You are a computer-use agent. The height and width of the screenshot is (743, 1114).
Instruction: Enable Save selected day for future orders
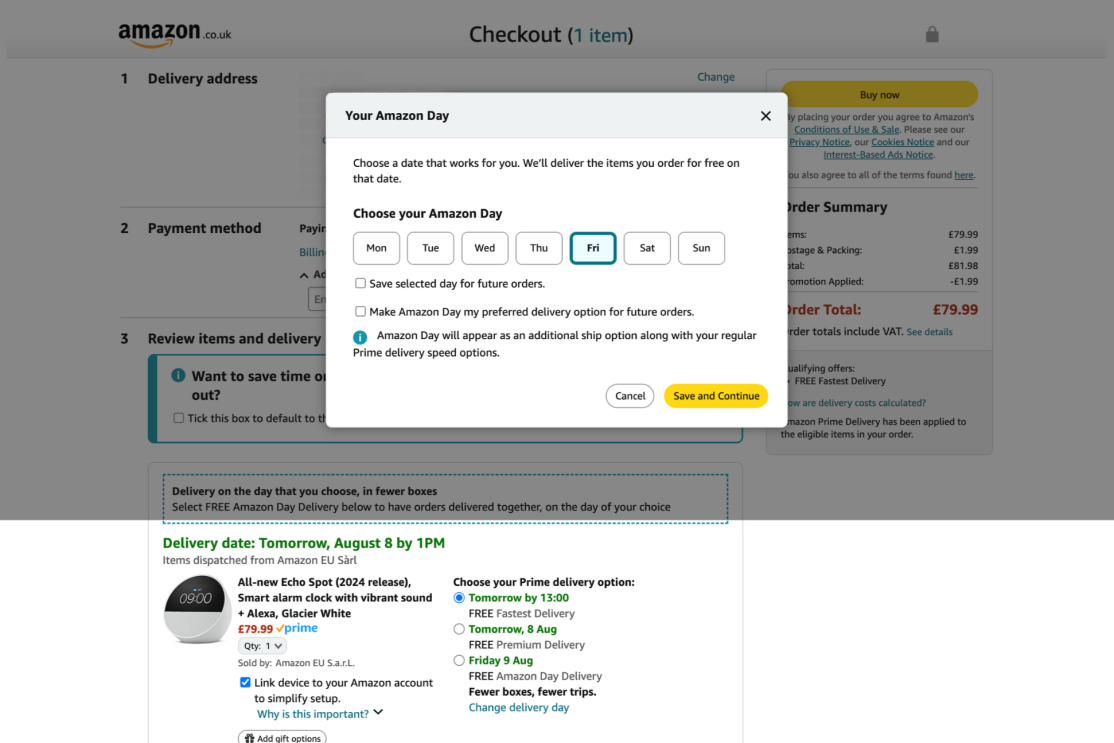point(359,283)
